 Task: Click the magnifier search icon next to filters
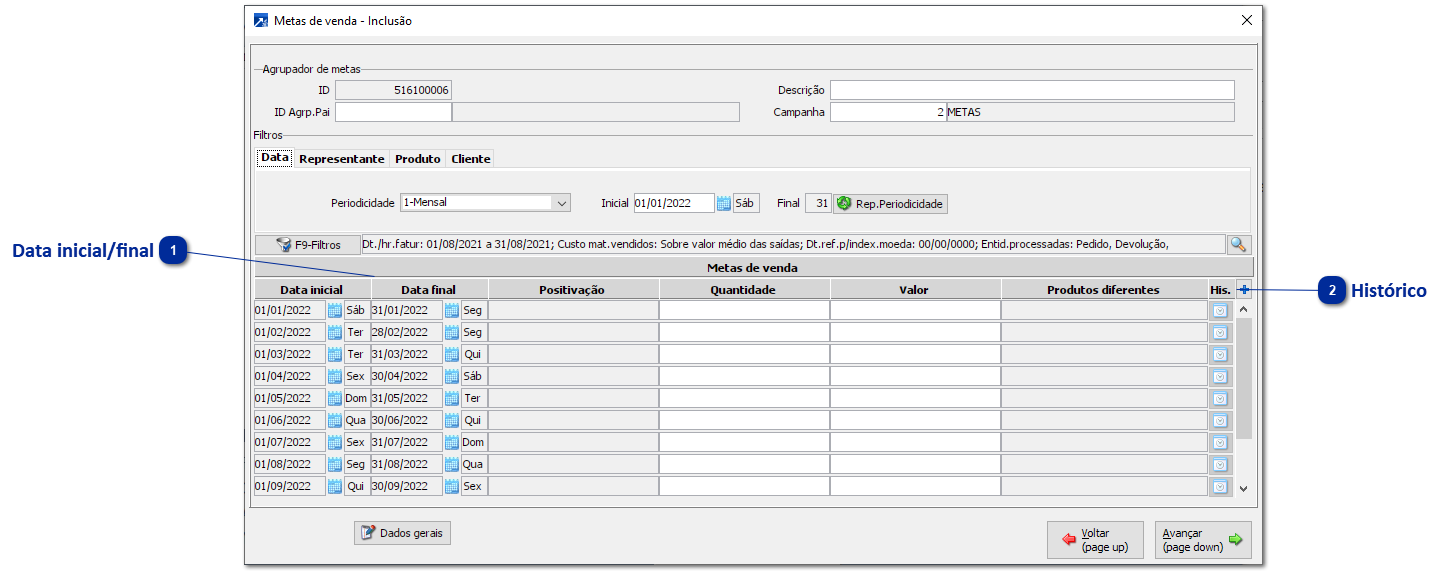coord(1239,244)
